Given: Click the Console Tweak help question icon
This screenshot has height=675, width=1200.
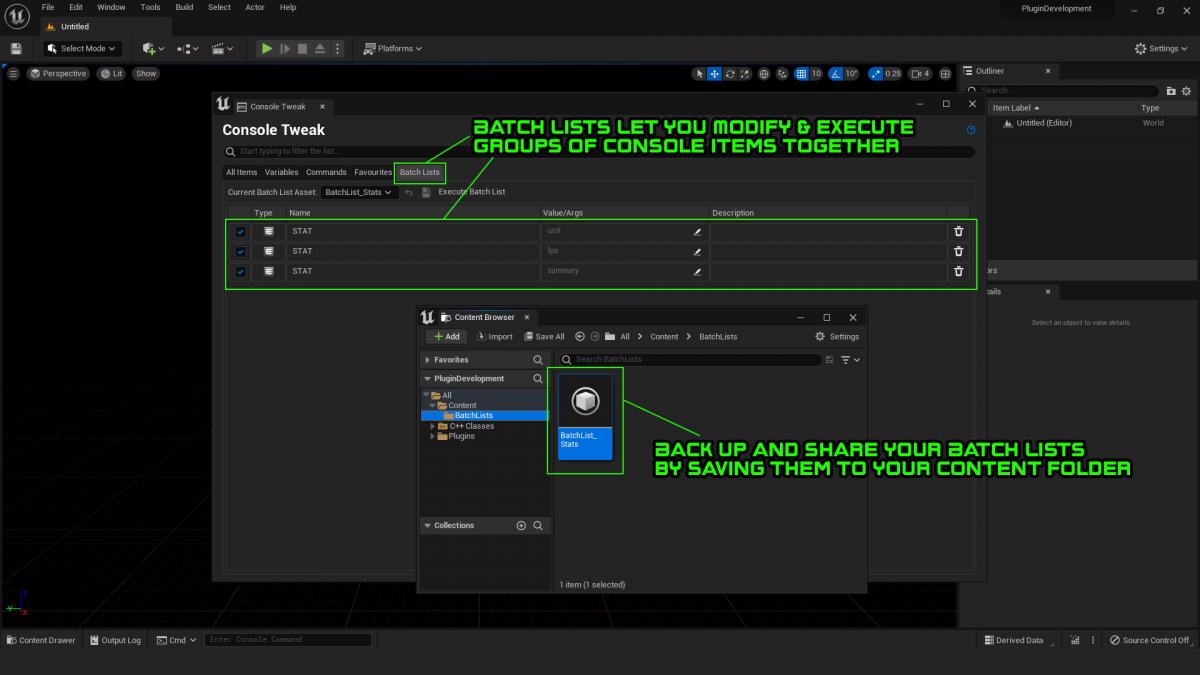Looking at the screenshot, I should pyautogui.click(x=970, y=130).
